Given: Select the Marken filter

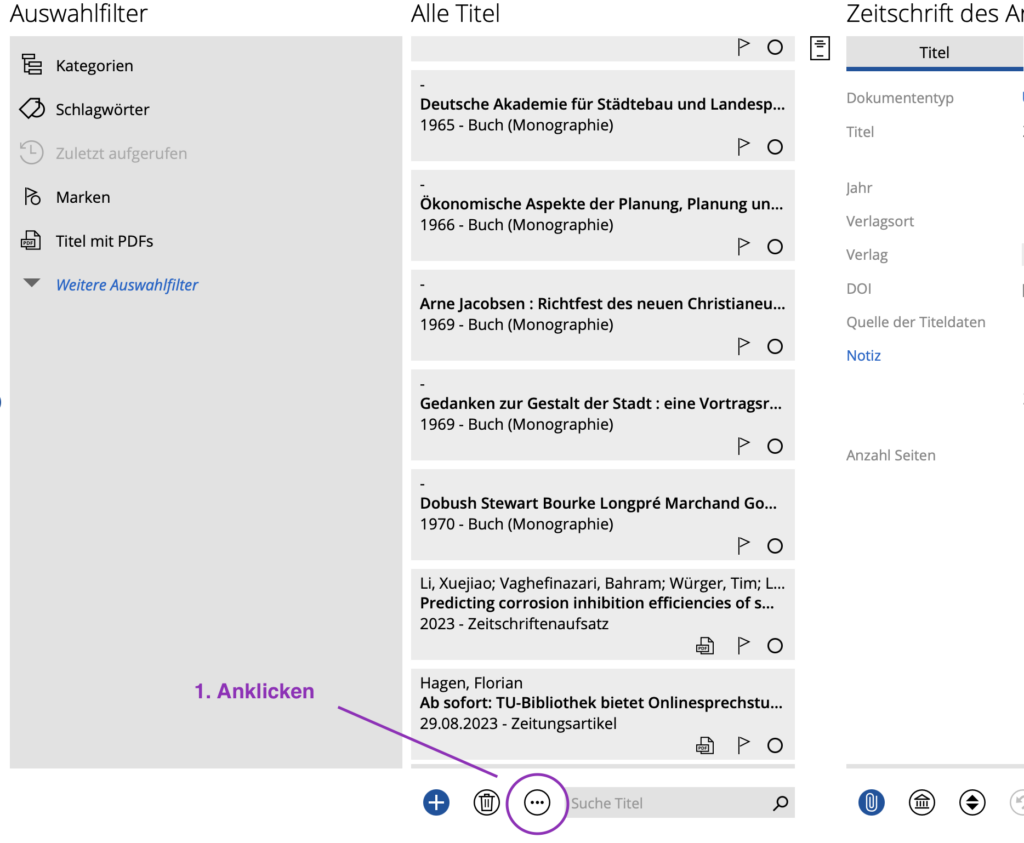Looking at the screenshot, I should tap(65, 197).
